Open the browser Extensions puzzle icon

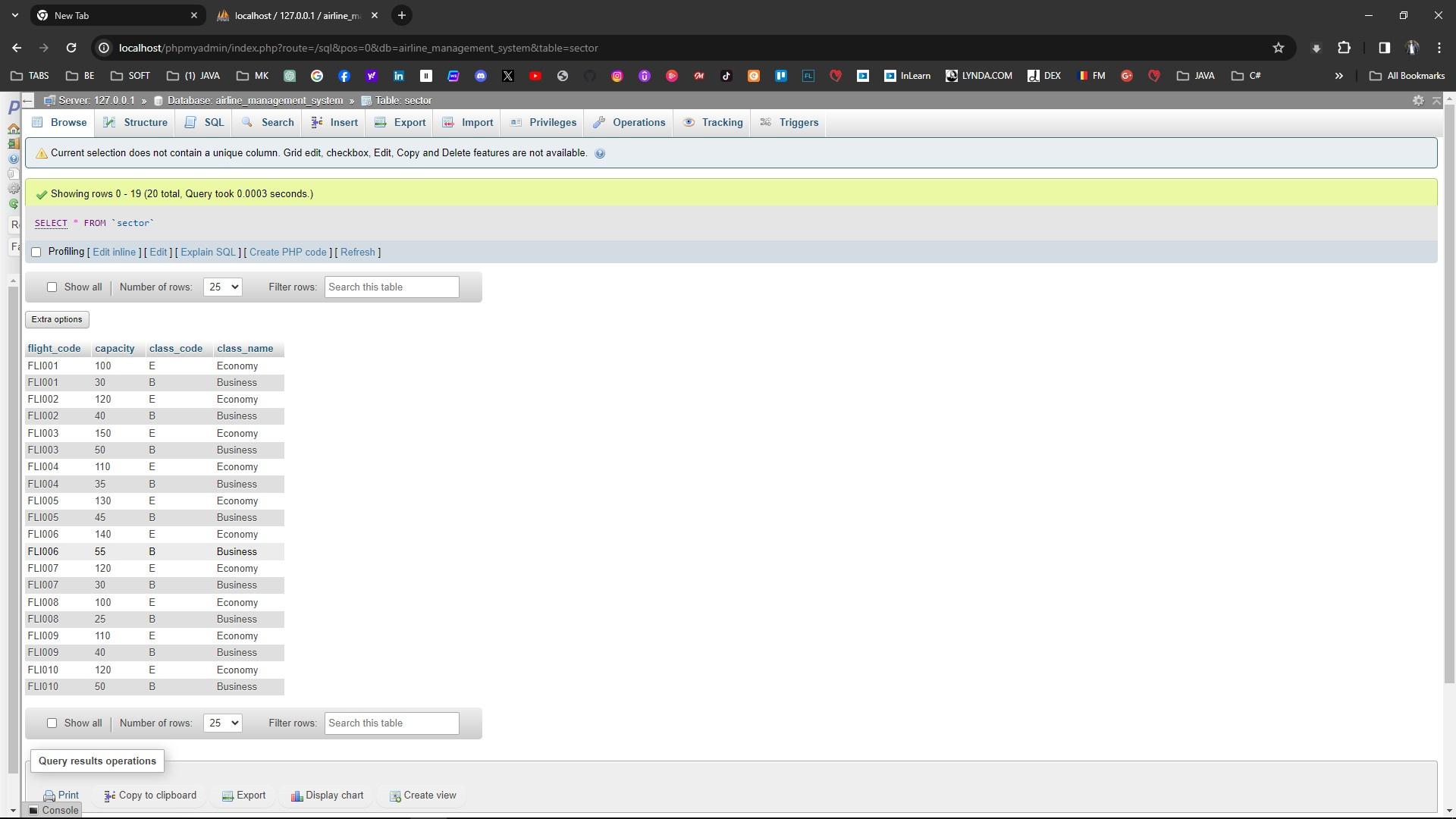point(1345,48)
